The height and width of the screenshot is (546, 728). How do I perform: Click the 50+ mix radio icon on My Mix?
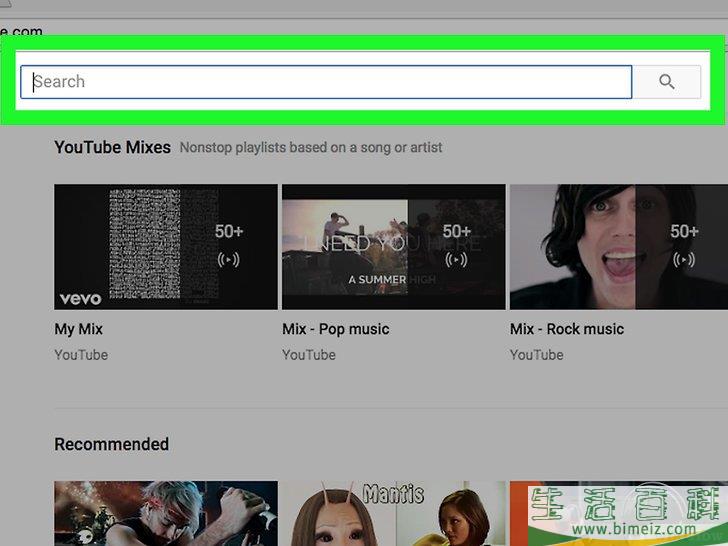(x=228, y=260)
